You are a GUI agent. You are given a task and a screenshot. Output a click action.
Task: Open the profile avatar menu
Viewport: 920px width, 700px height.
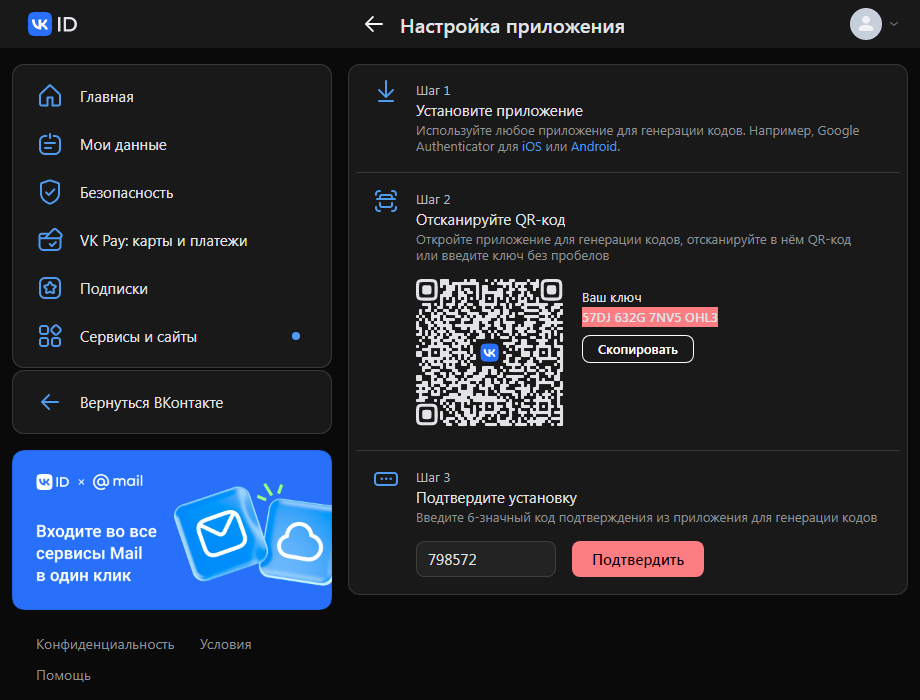tap(865, 24)
